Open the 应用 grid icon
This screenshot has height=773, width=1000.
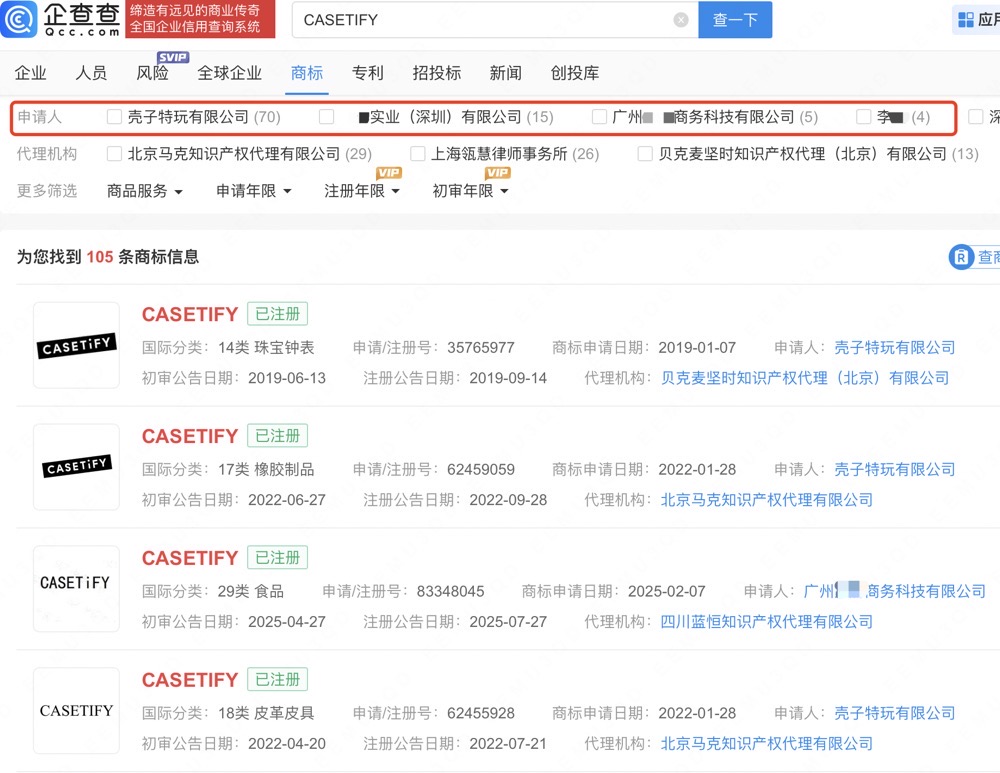[x=966, y=20]
